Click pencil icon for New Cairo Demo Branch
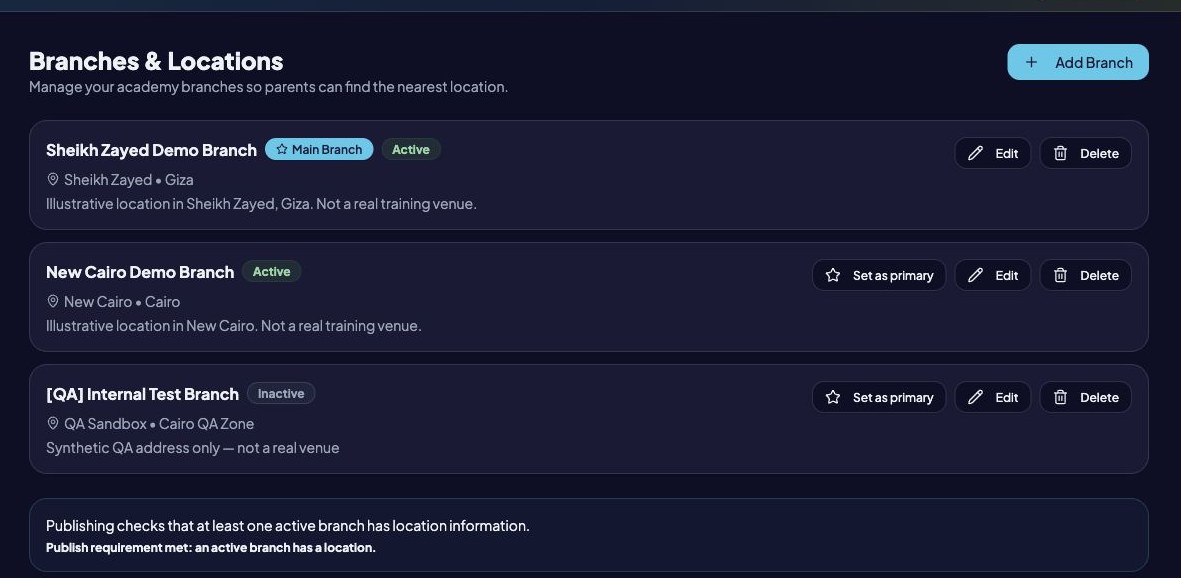The height and width of the screenshot is (578, 1181). pos(975,275)
